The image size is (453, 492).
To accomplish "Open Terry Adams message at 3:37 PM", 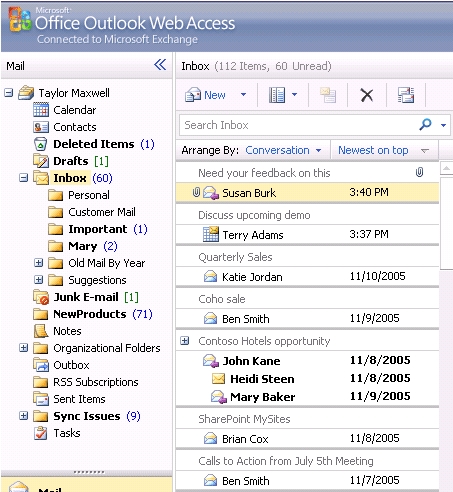I will (x=307, y=234).
